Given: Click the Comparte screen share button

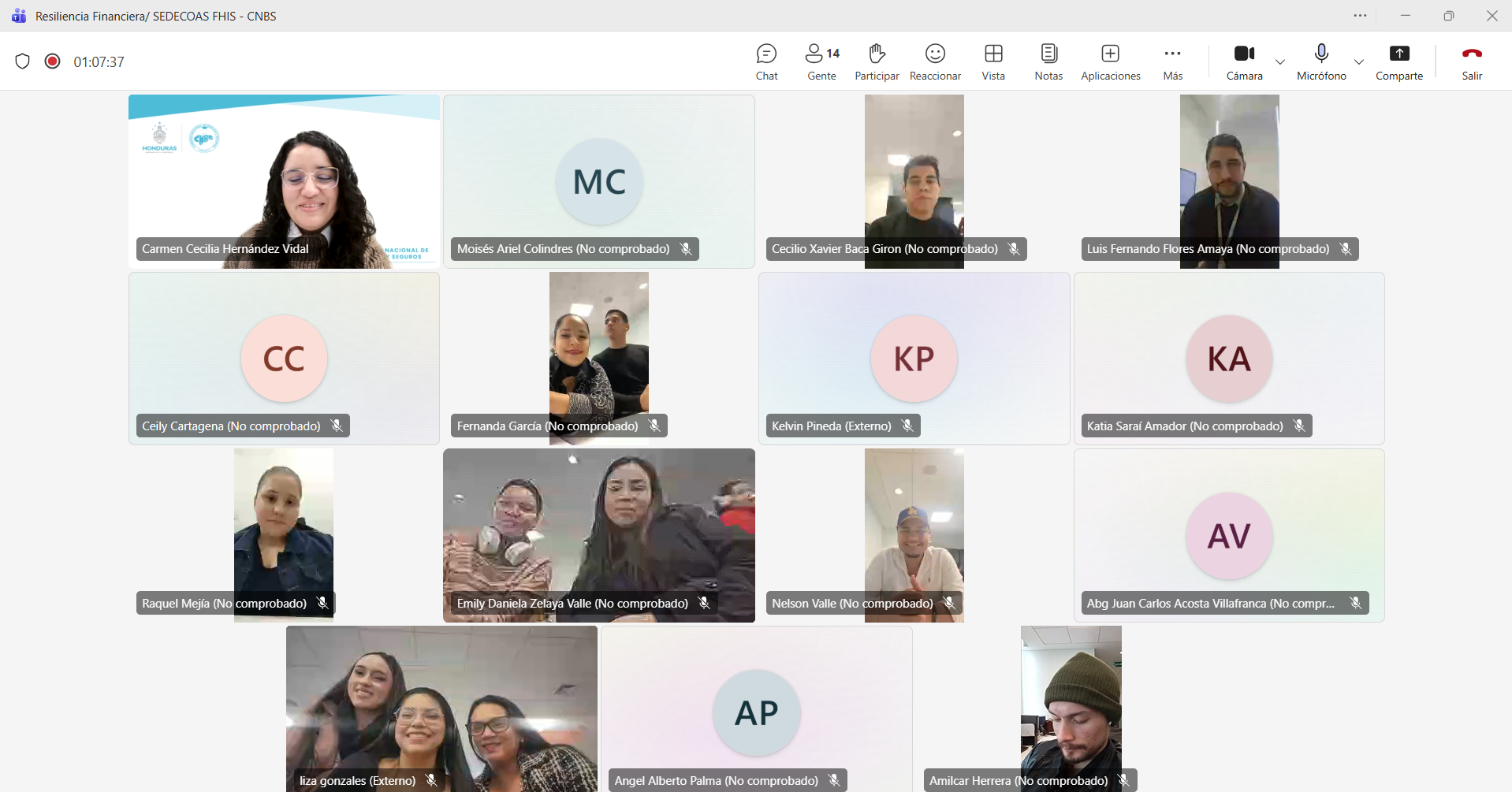Looking at the screenshot, I should [x=1398, y=61].
